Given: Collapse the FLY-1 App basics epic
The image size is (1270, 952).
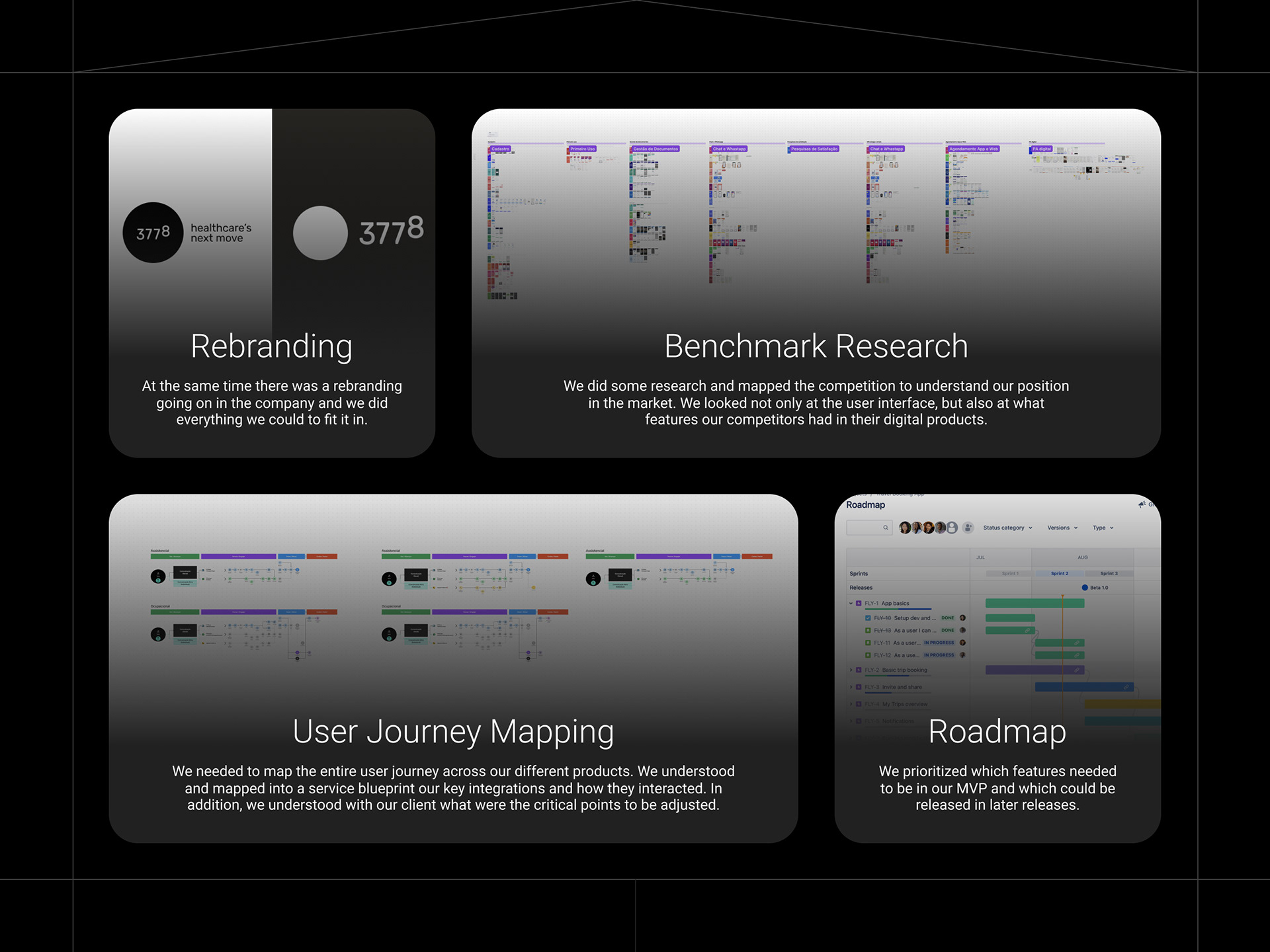Looking at the screenshot, I should (851, 604).
